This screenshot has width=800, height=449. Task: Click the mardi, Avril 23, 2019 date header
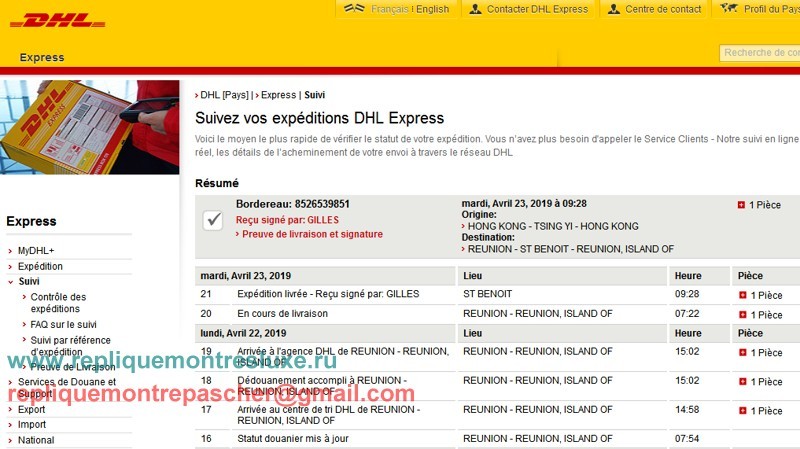pyautogui.click(x=245, y=276)
